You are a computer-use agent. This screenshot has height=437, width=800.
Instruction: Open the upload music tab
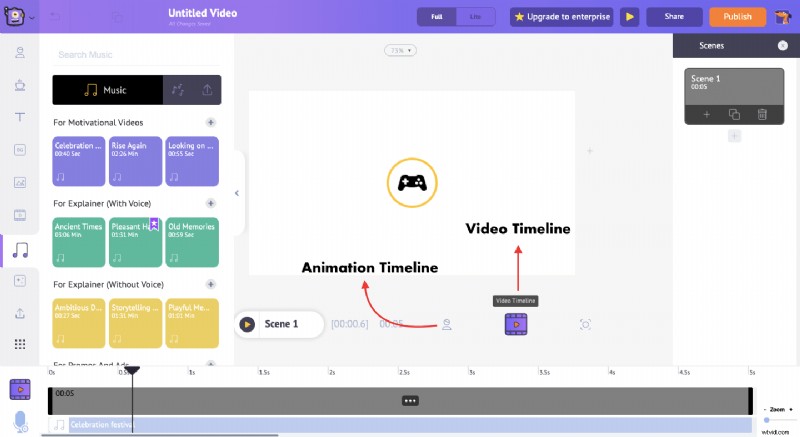click(207, 90)
